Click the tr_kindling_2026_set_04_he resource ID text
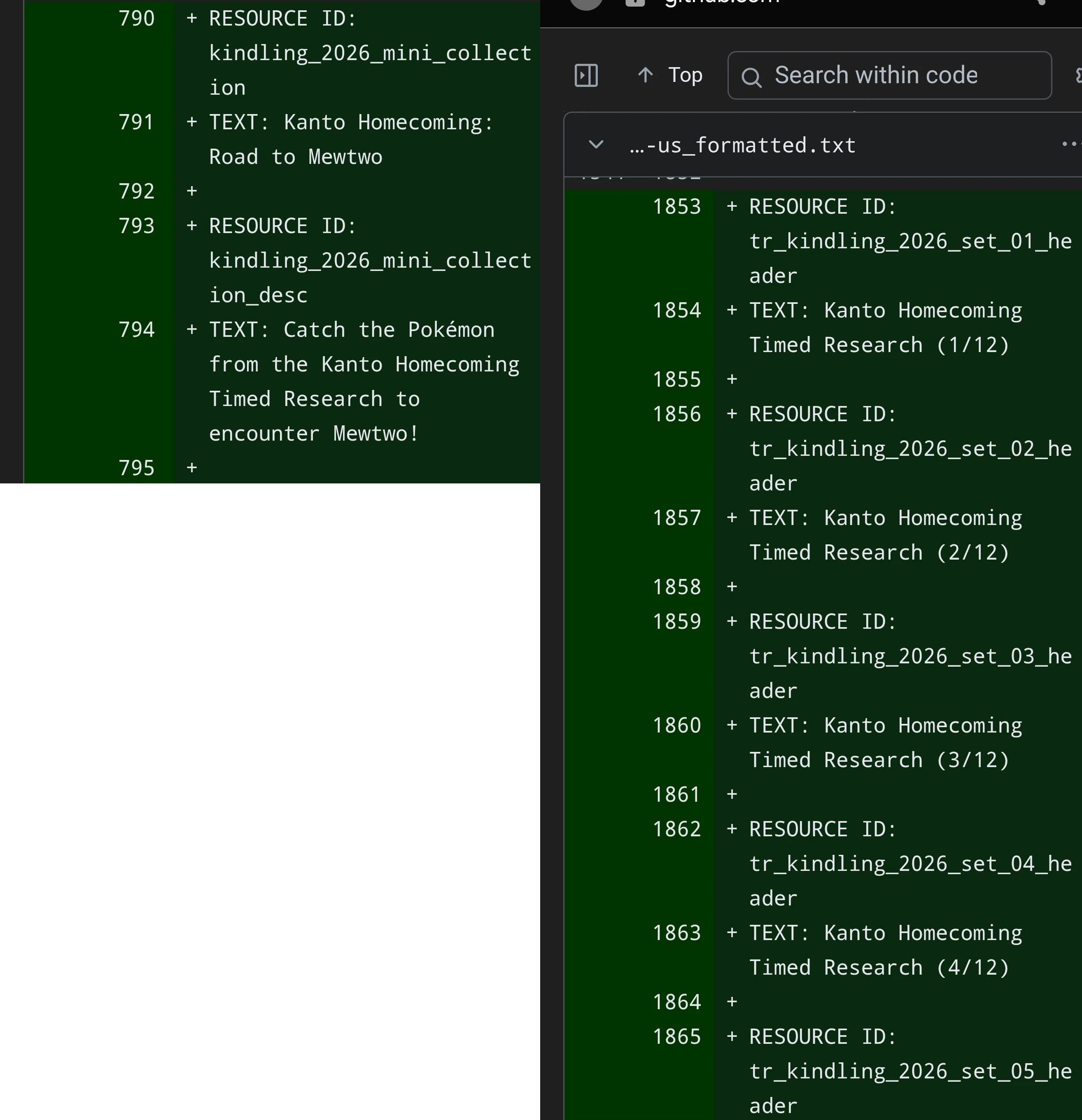 [911, 864]
